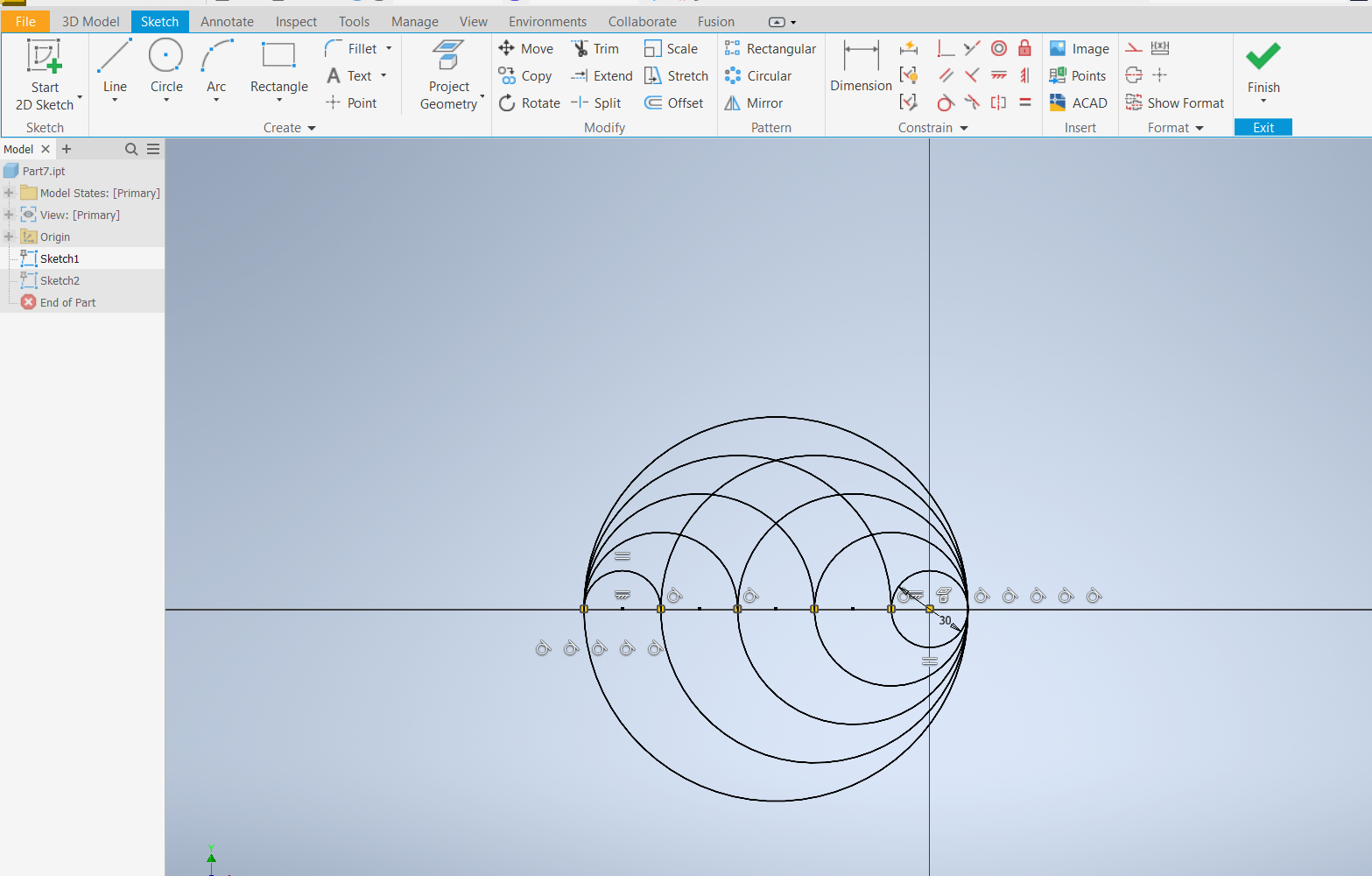
Task: Click Project Geometry
Action: 448,74
